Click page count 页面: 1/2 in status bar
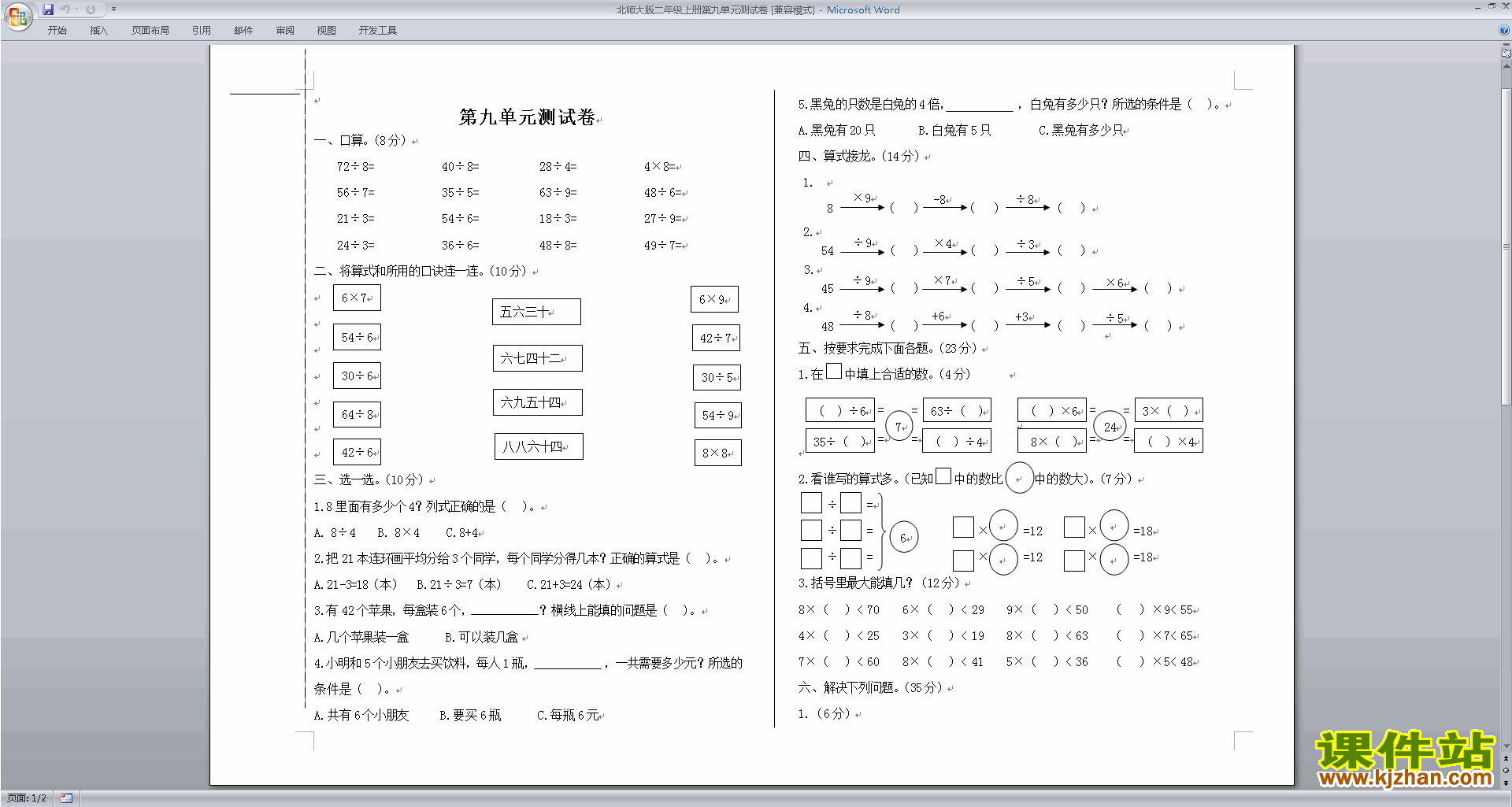This screenshot has height=807, width=1512. [x=27, y=798]
